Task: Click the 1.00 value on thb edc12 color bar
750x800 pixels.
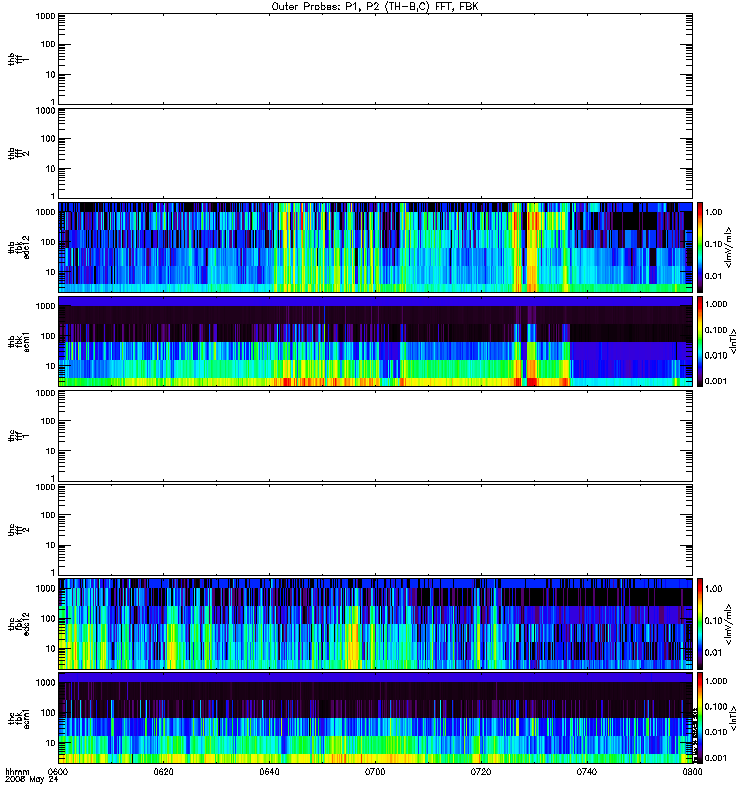Action: [x=713, y=212]
